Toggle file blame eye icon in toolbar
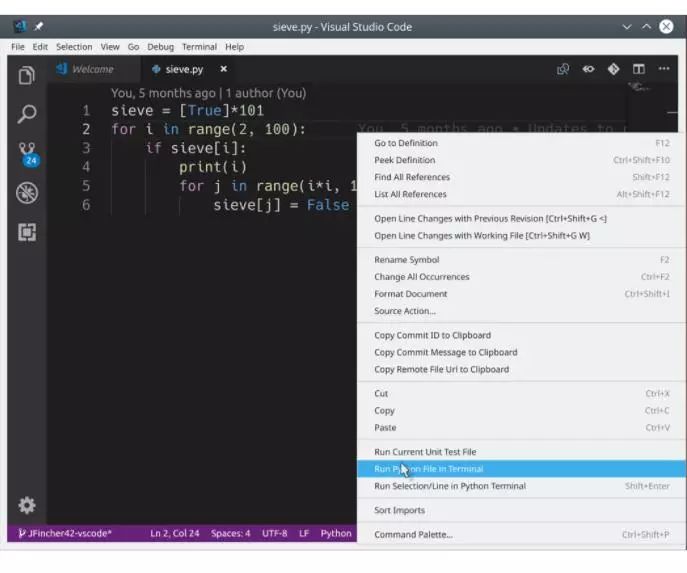The width and height of the screenshot is (687, 573). coord(588,69)
